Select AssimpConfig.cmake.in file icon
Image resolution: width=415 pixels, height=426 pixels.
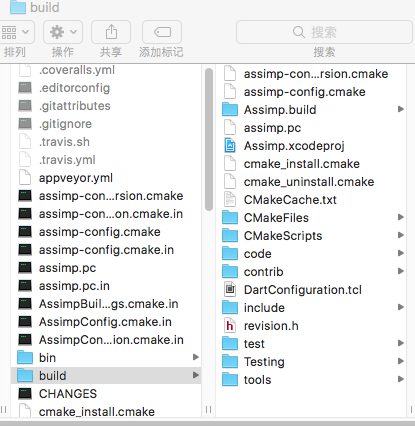25,321
